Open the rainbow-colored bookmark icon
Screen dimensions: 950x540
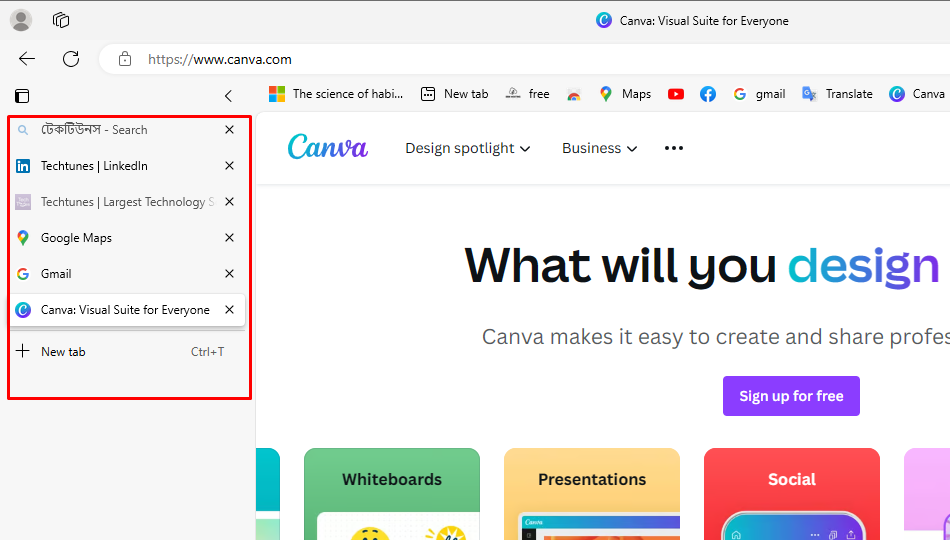[x=573, y=94]
